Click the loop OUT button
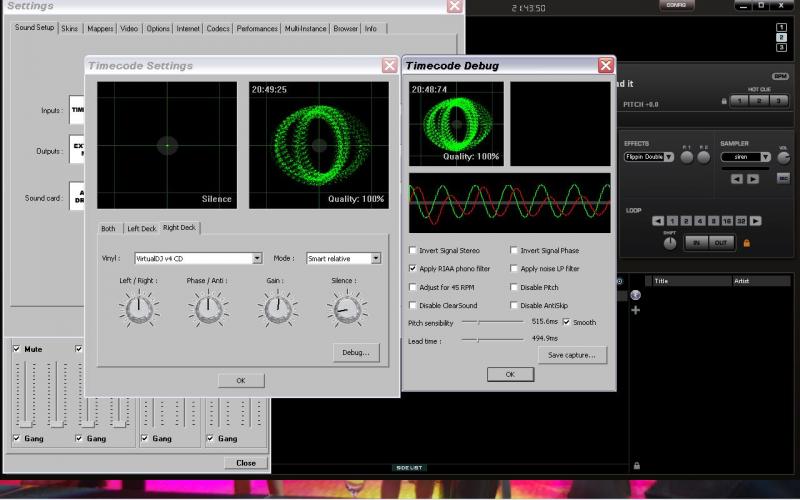800x500 pixels. click(x=720, y=242)
